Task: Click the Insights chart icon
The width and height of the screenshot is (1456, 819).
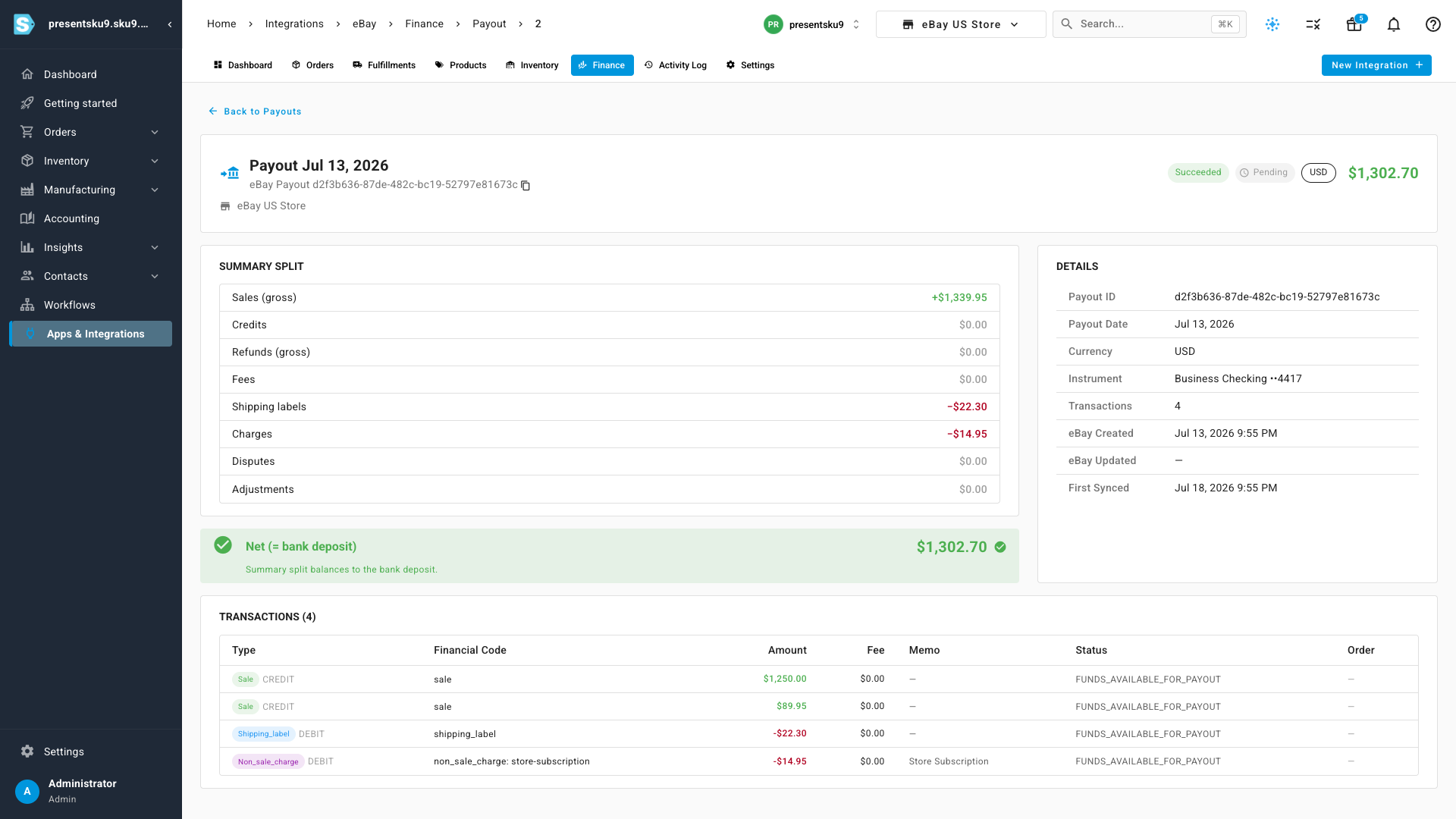Action: [x=27, y=247]
